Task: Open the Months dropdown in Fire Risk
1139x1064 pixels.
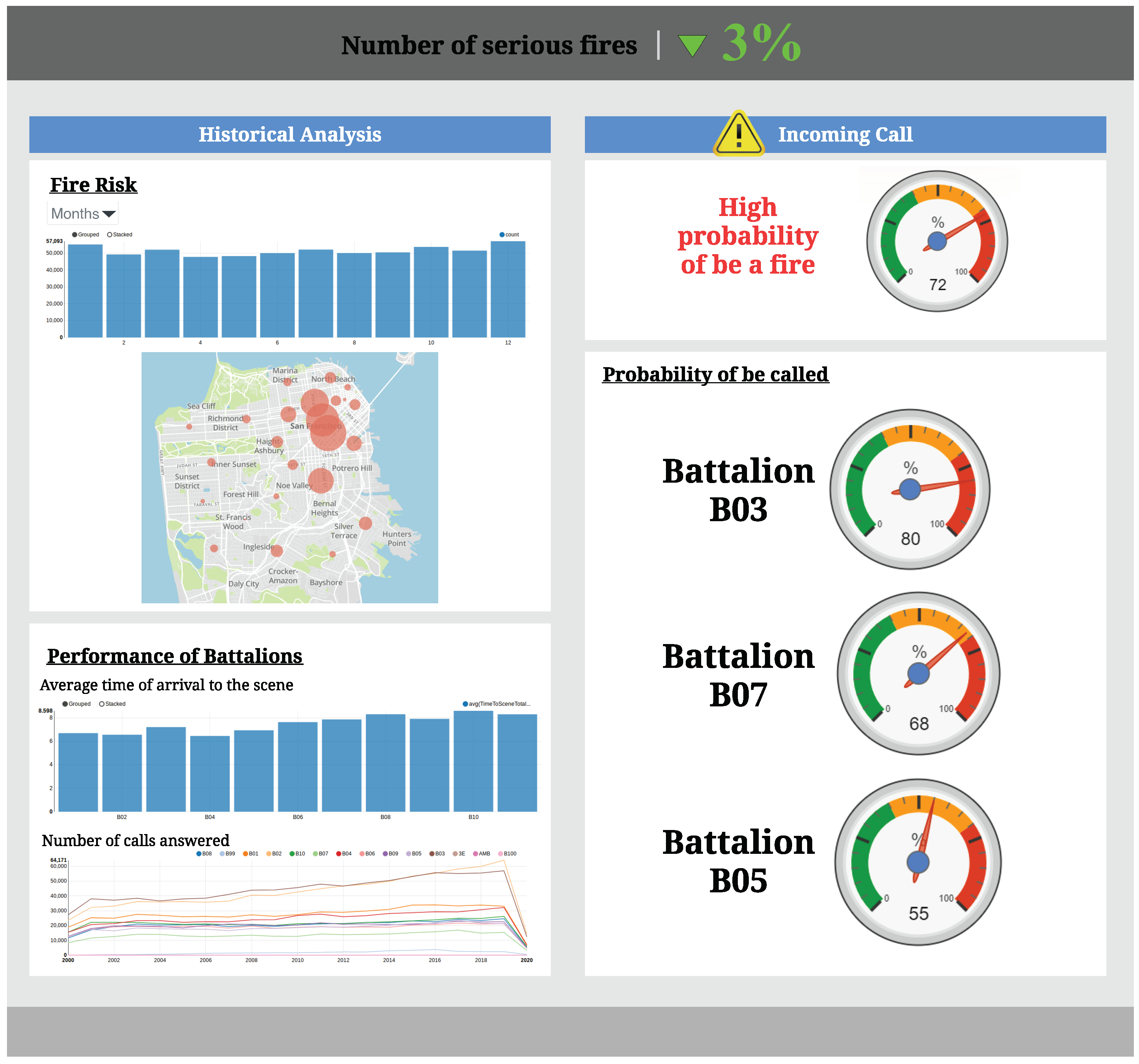Action: pos(83,214)
